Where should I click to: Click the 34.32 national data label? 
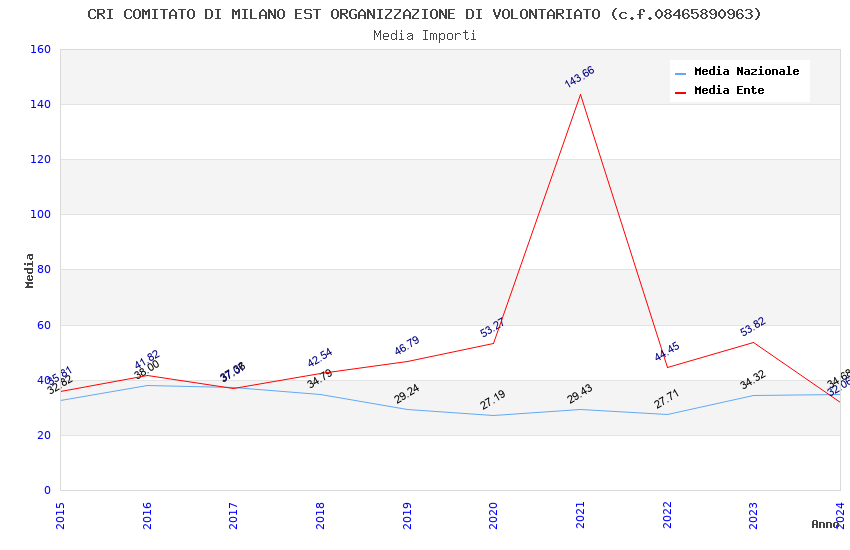coord(753,379)
